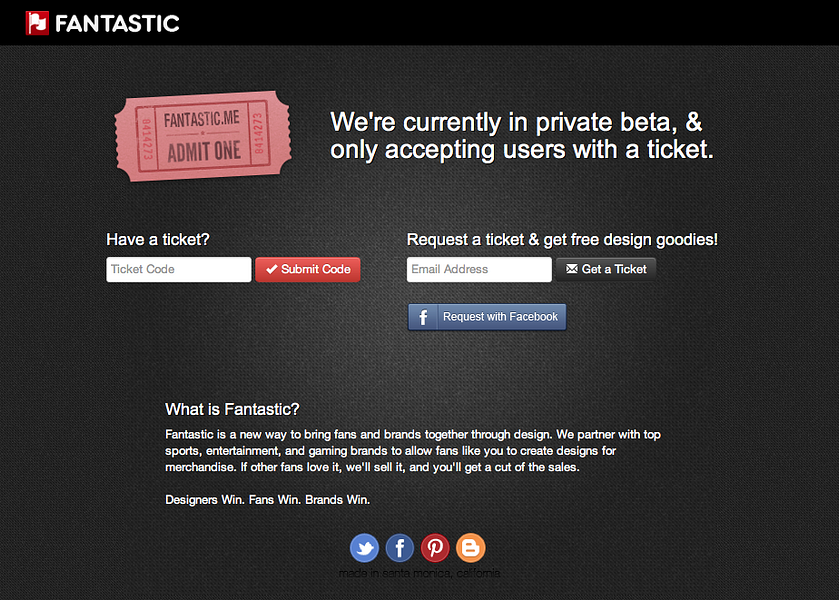This screenshot has height=600, width=839.
Task: Click the envelope icon on Get a Ticket
Action: [x=573, y=268]
